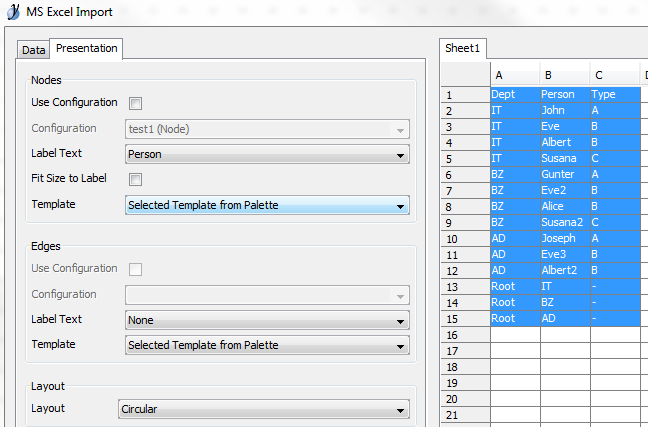Click row 1 header in the sheet
This screenshot has width=648, height=427.
click(465, 95)
